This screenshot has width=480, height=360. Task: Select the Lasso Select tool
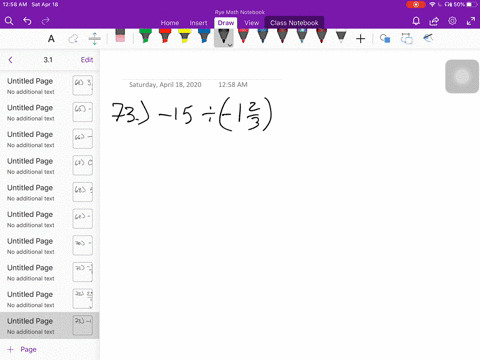(x=73, y=39)
